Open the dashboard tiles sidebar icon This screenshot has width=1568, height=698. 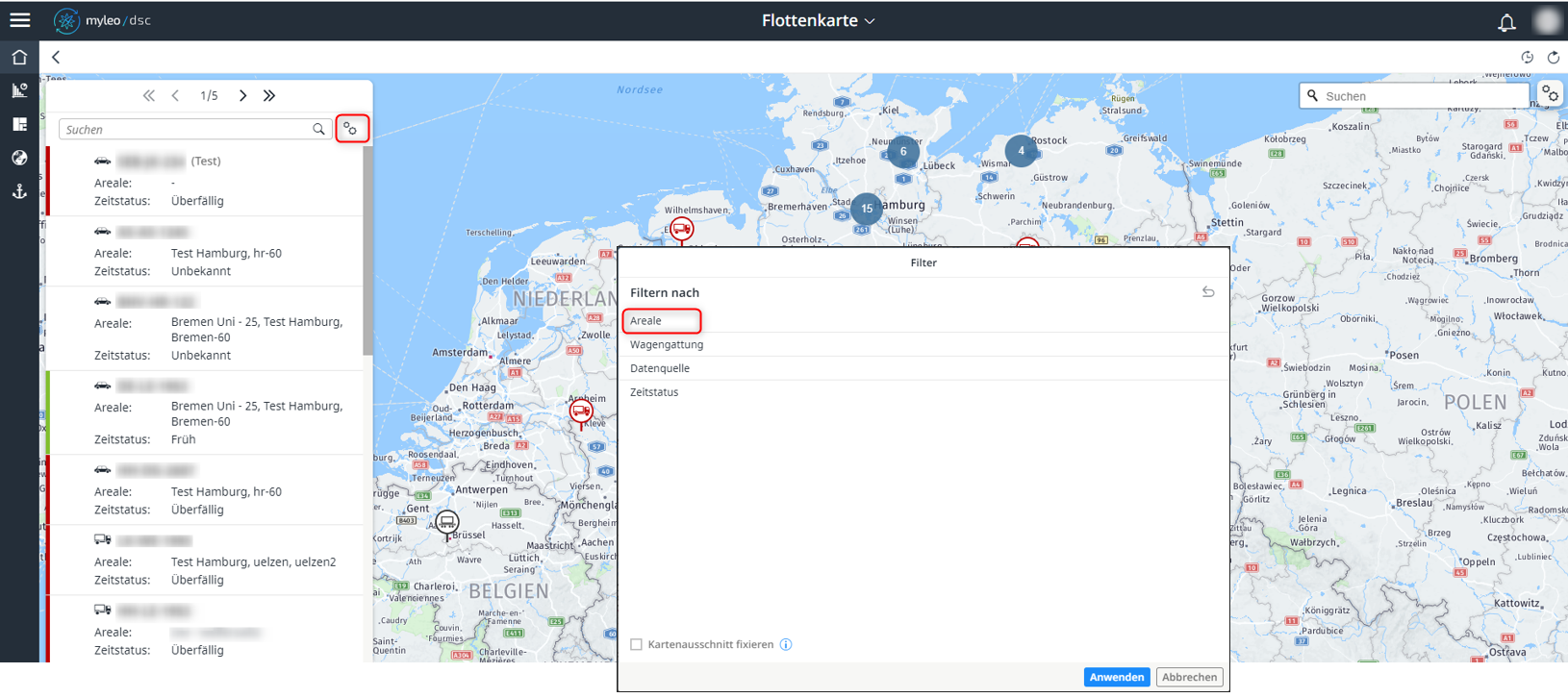(x=19, y=124)
